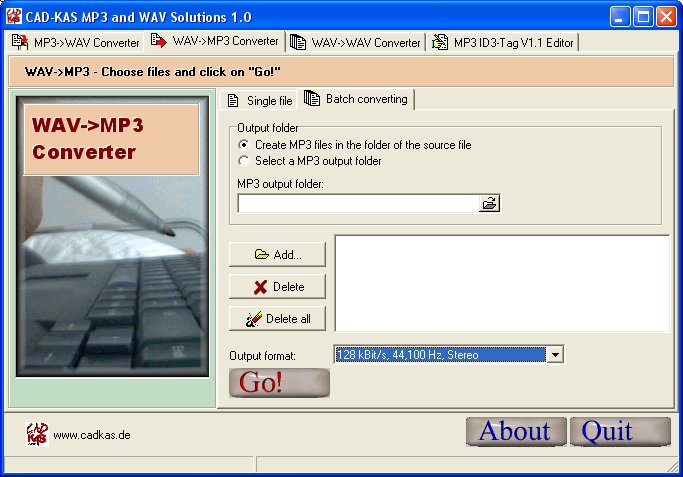683x477 pixels.
Task: Minimize the CAD-KAS window
Action: point(619,17)
